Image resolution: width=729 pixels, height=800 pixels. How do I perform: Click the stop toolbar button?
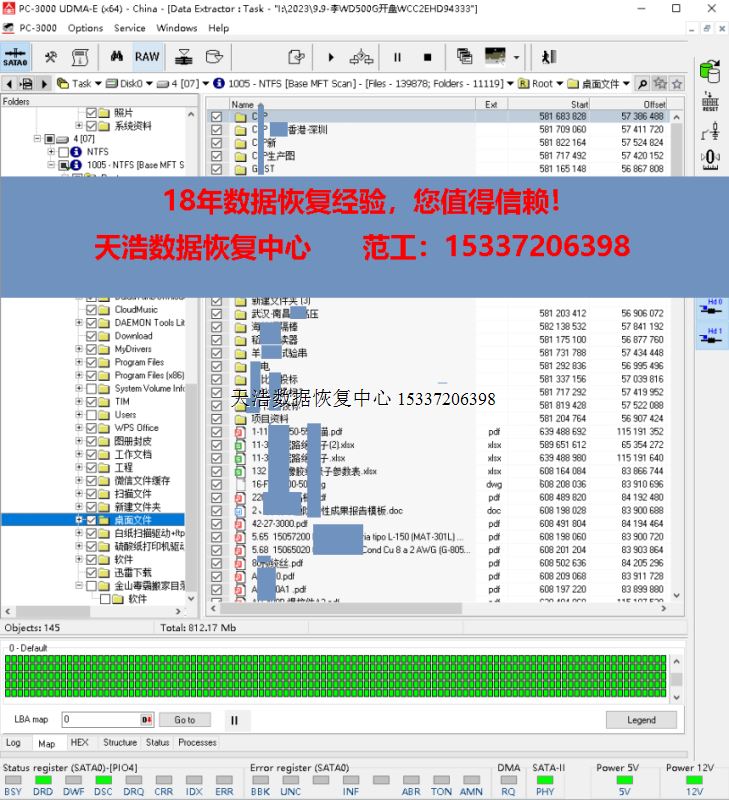tap(428, 57)
